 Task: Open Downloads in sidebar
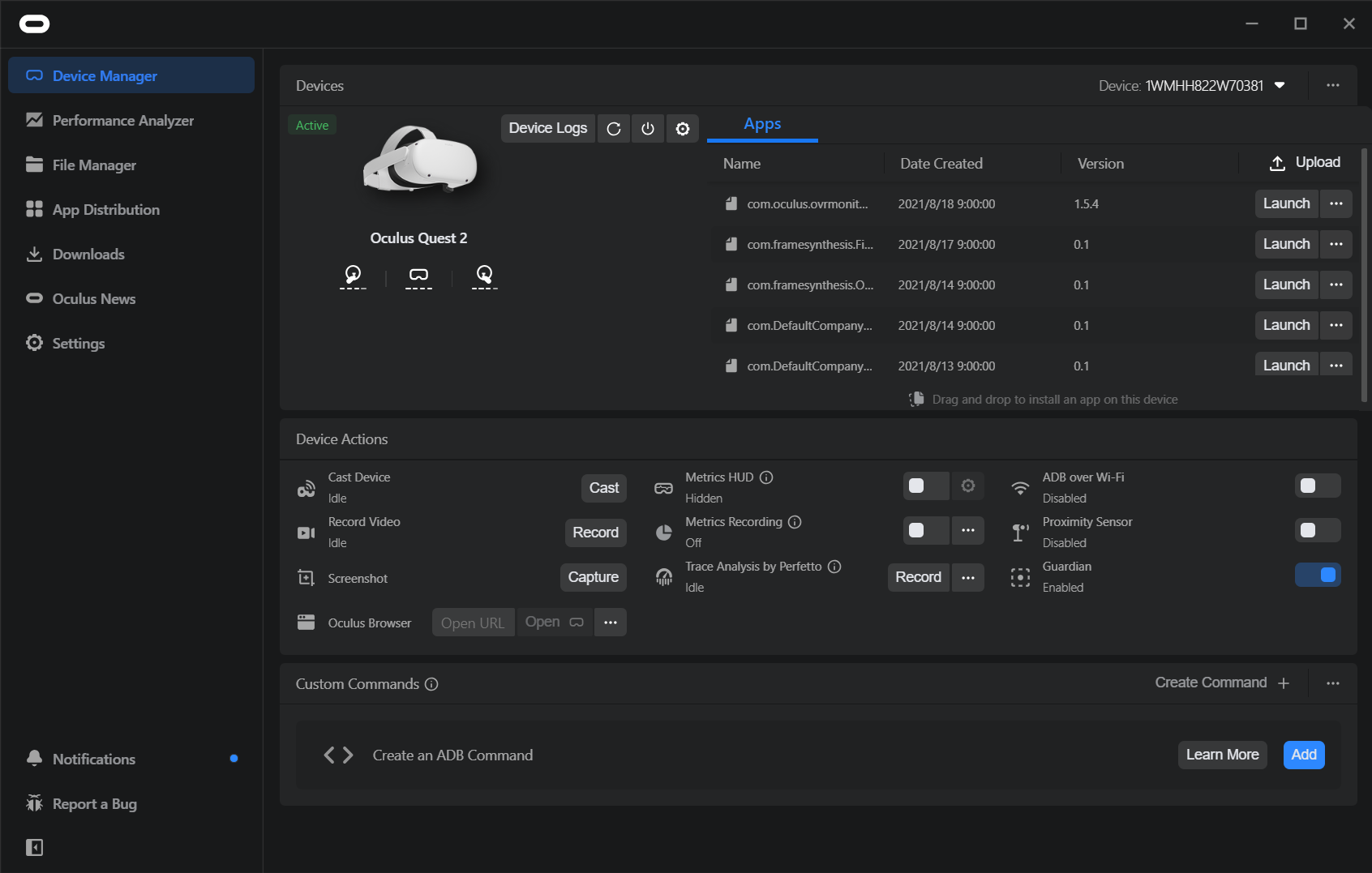[131, 254]
